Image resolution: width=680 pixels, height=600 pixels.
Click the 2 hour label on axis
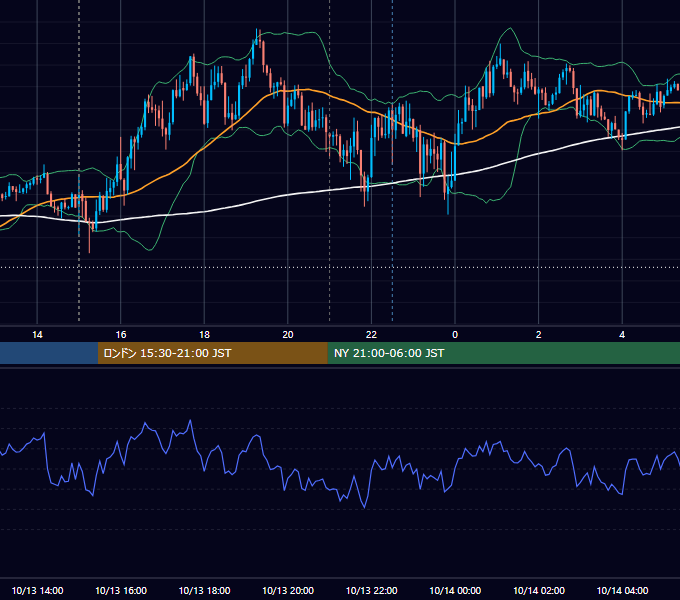click(539, 335)
